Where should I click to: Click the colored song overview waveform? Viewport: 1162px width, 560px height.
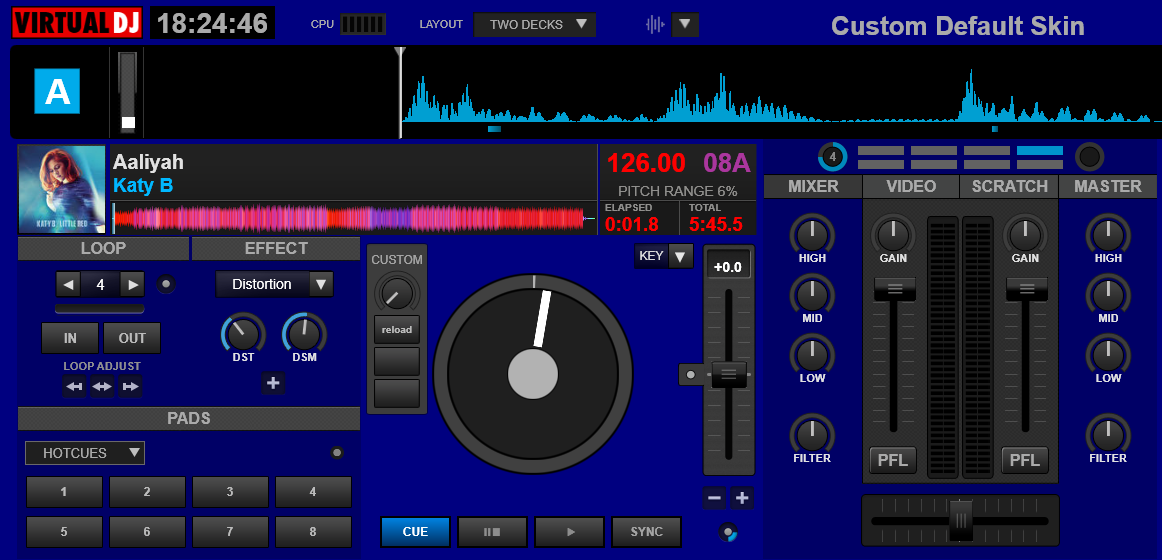tap(354, 219)
